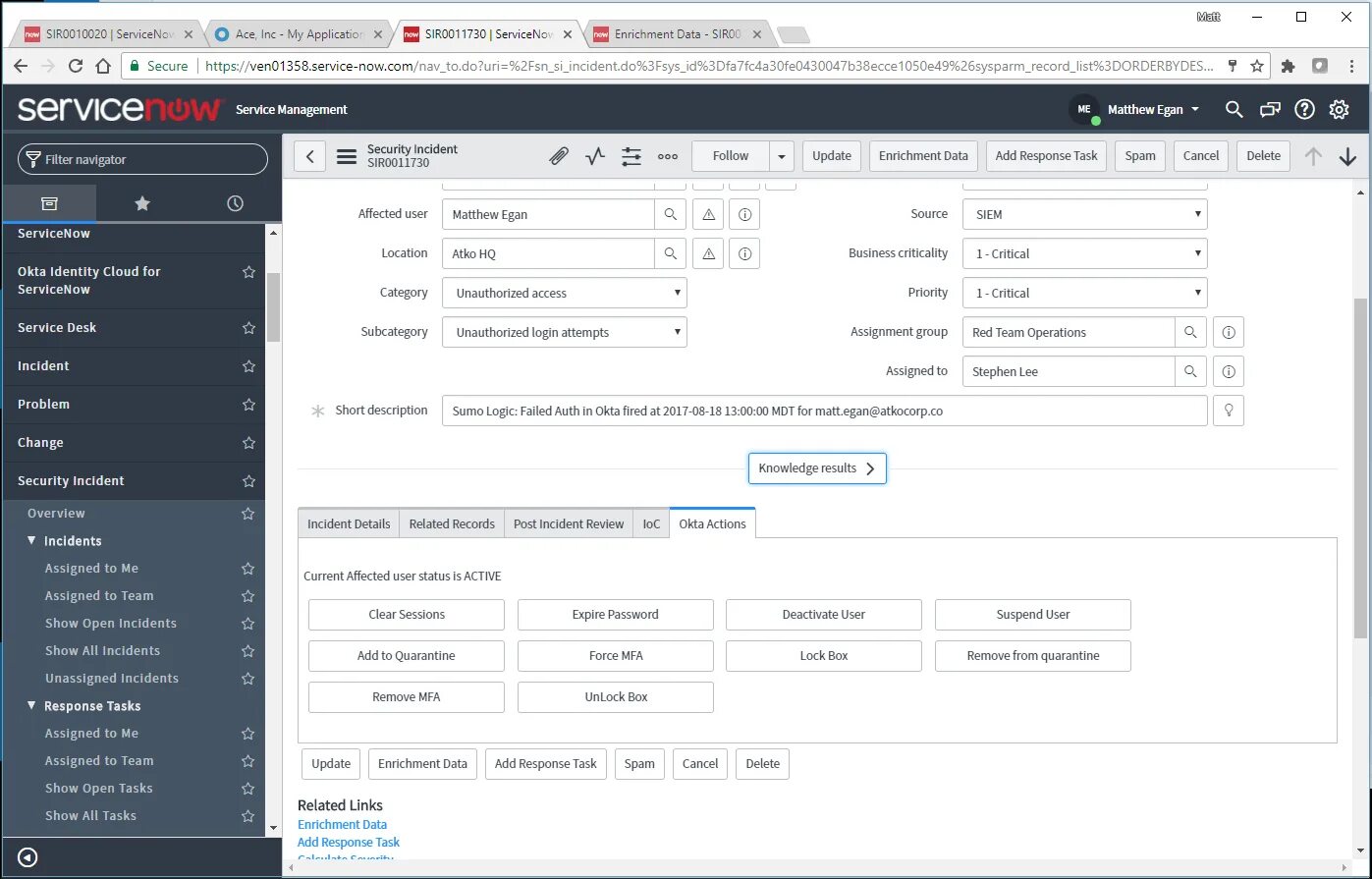Go to next record with down arrow
Image resolution: width=1372 pixels, height=879 pixels.
[1347, 156]
